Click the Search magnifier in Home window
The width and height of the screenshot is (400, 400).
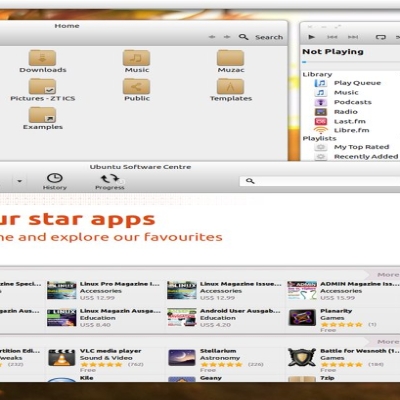[x=244, y=37]
